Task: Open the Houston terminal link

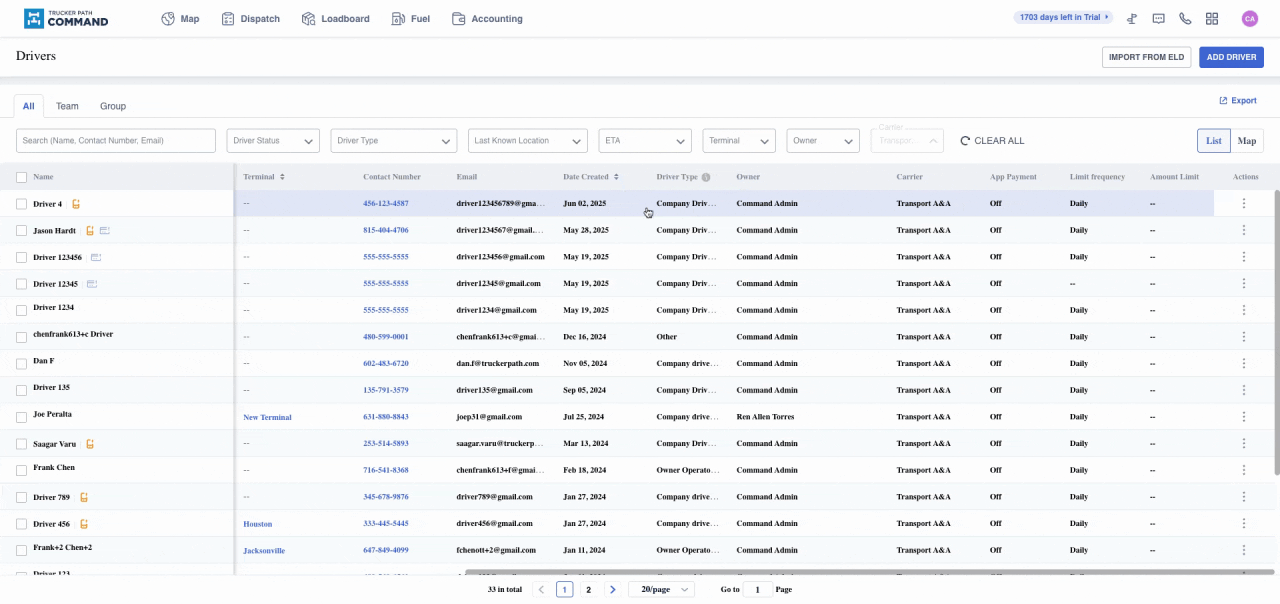Action: (257, 524)
